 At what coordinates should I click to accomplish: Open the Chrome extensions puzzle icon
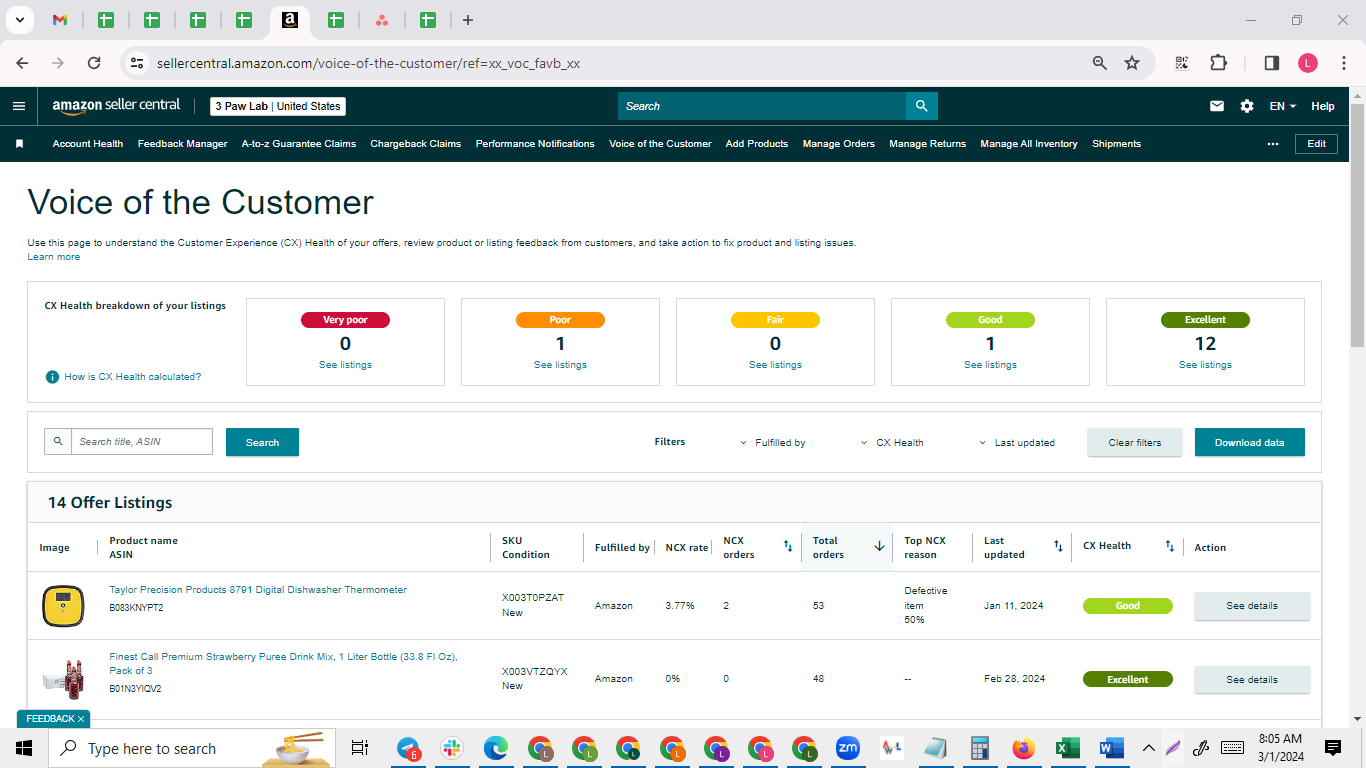click(x=1218, y=63)
